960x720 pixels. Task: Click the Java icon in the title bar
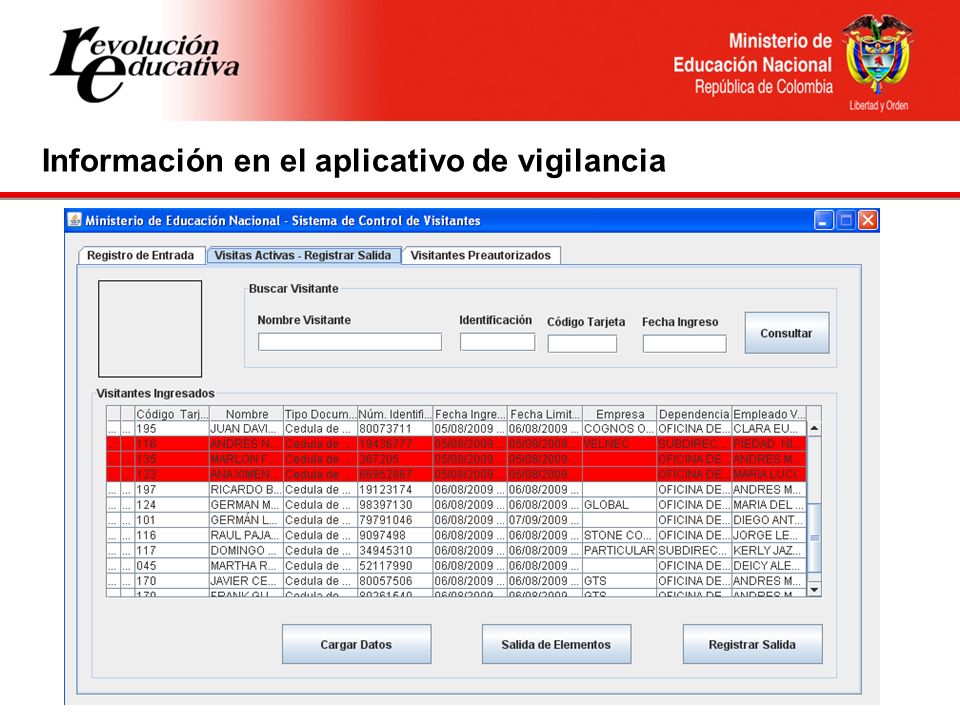click(74, 220)
